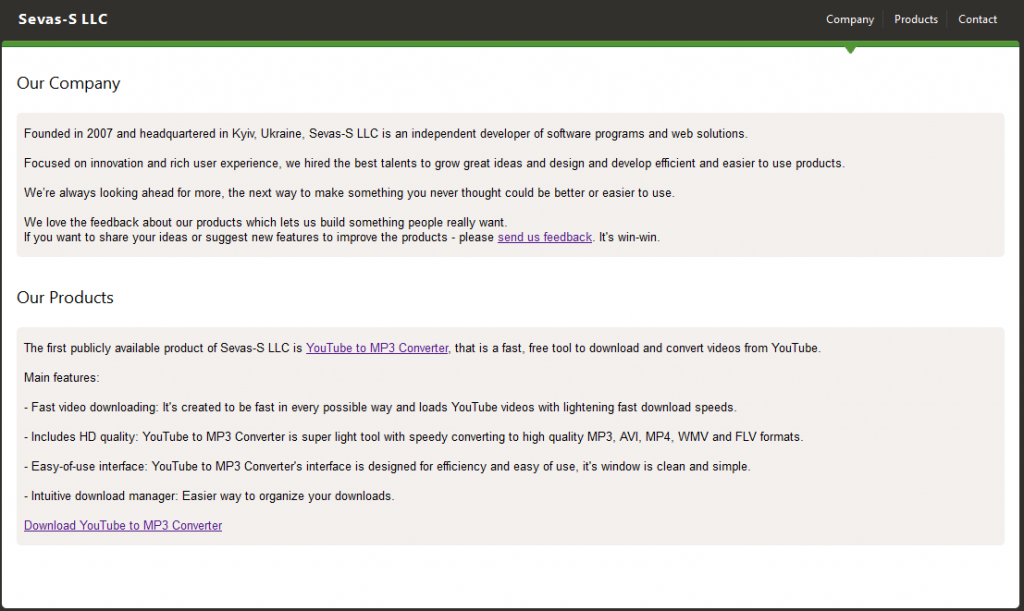
Task: Click the 'Fast video downloading' feature line
Action: coord(380,407)
